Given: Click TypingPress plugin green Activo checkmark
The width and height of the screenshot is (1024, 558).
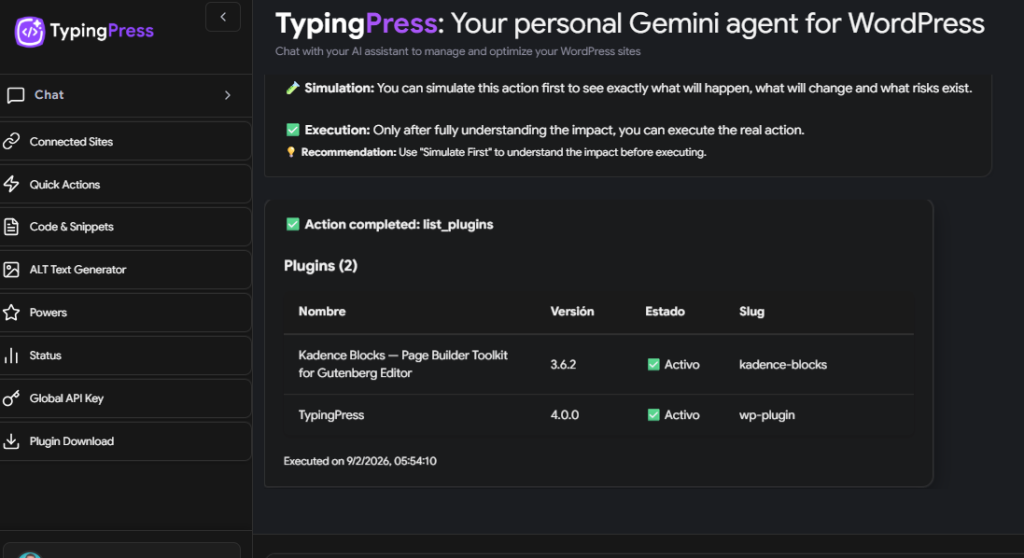Looking at the screenshot, I should [x=654, y=415].
